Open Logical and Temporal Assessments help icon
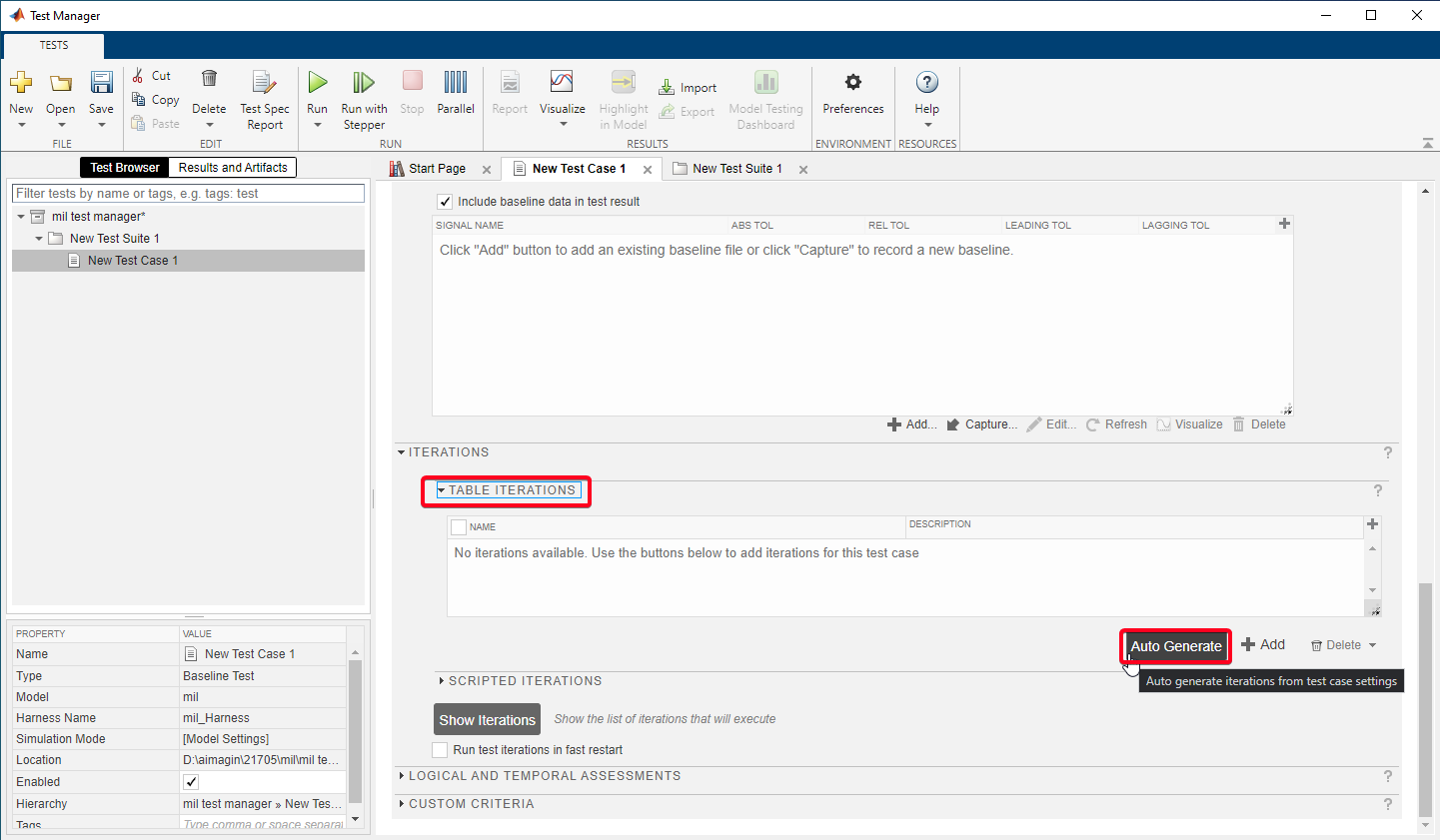This screenshot has height=840, width=1440. pyautogui.click(x=1388, y=776)
